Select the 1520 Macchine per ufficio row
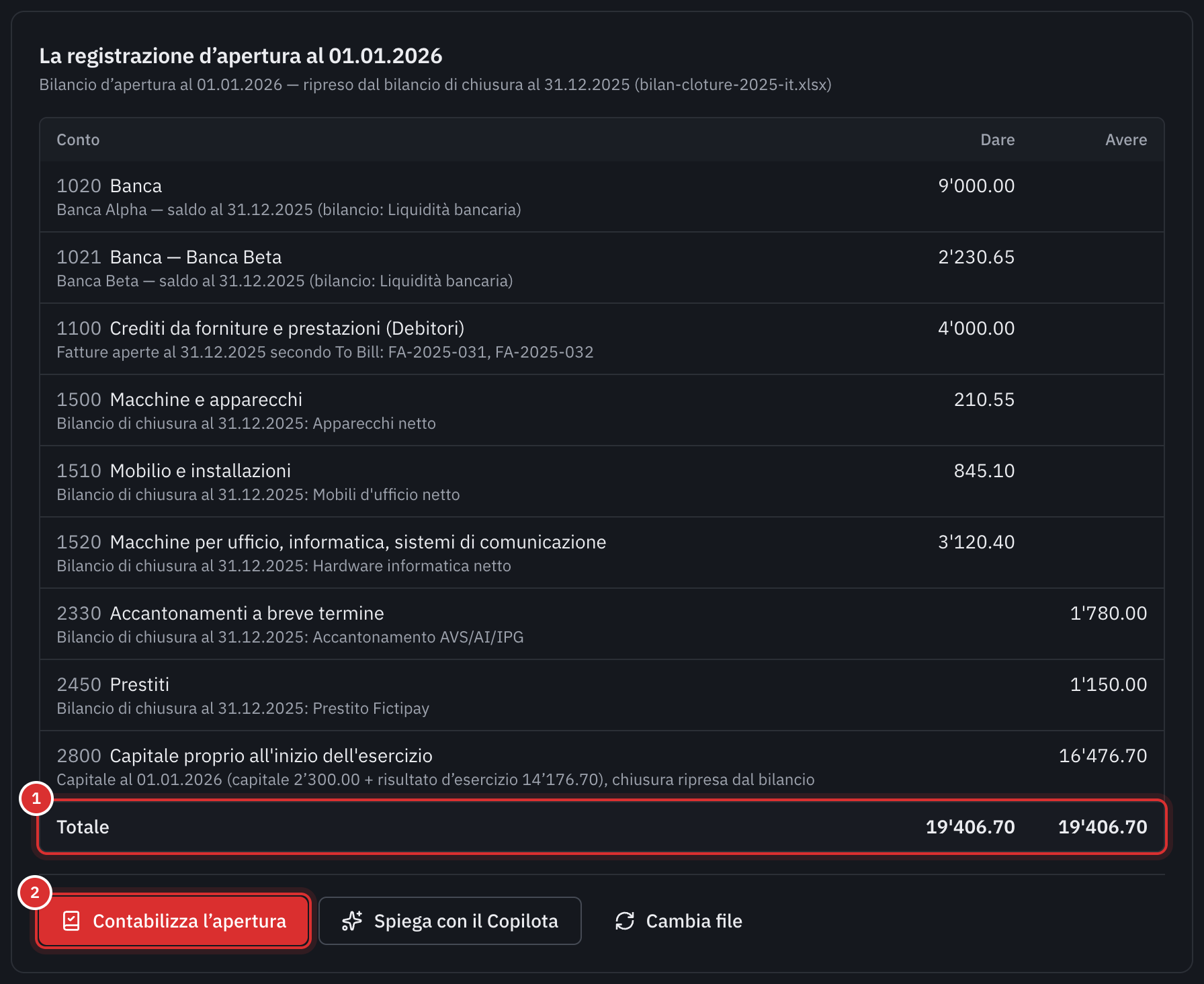The height and width of the screenshot is (984, 1204). [602, 553]
